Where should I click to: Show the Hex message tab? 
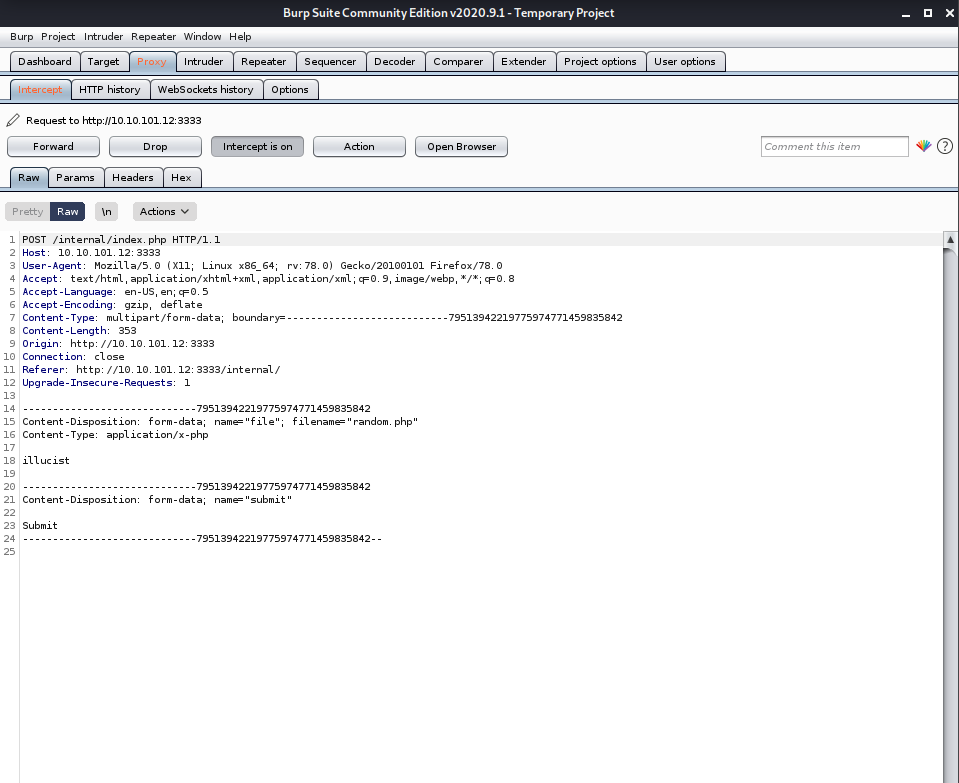tap(181, 178)
